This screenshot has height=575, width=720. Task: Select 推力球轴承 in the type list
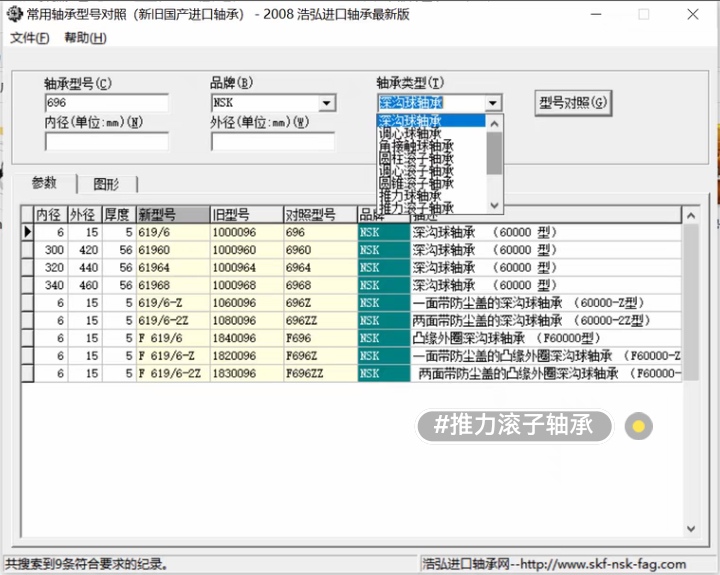[431, 196]
